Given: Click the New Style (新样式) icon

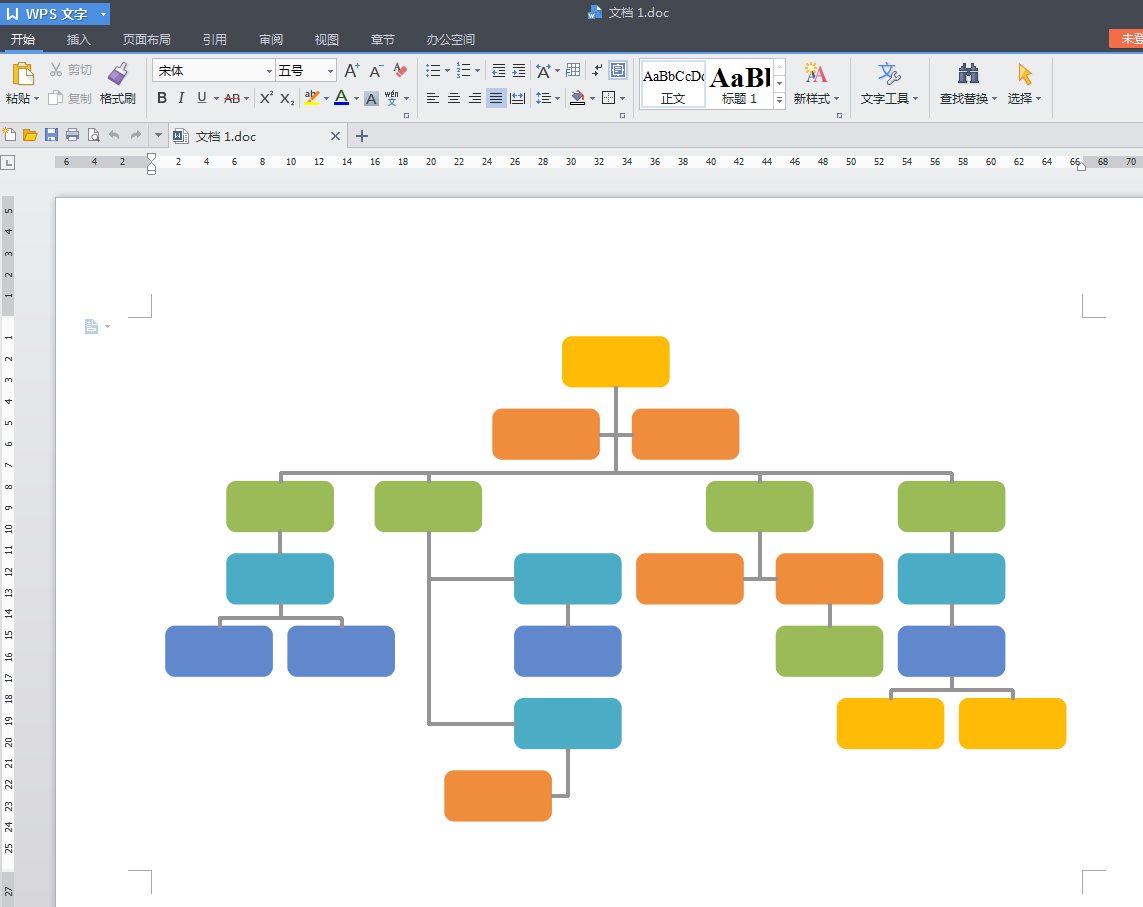Looking at the screenshot, I should click(x=816, y=74).
